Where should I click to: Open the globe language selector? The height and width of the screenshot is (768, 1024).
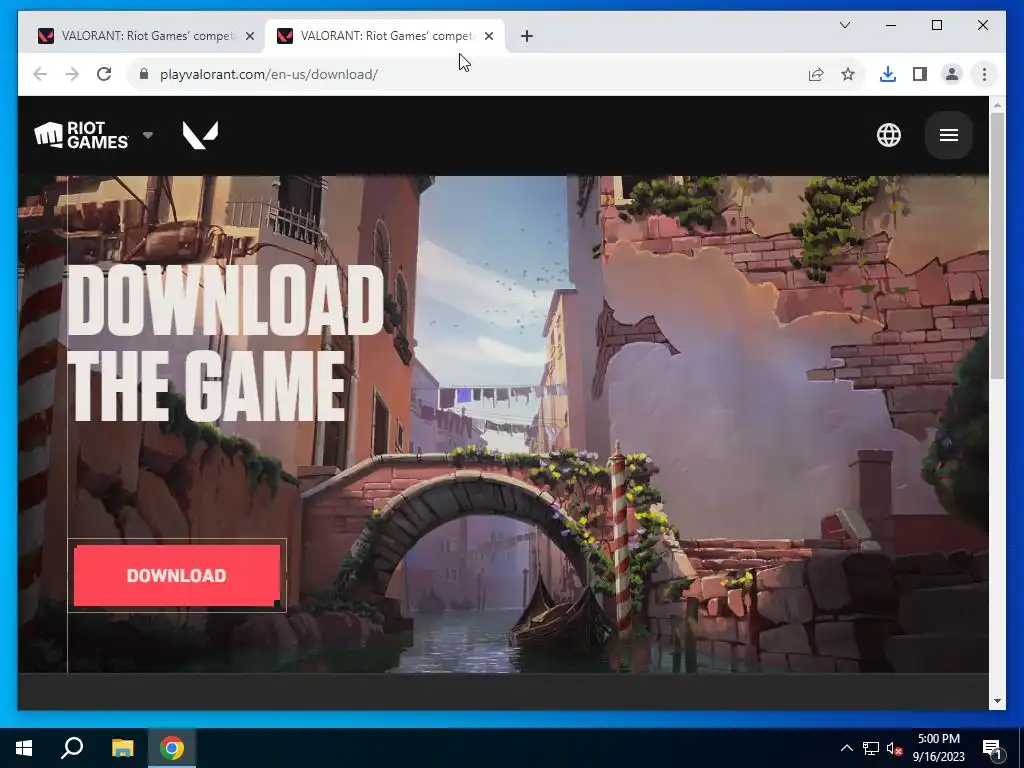click(x=889, y=135)
